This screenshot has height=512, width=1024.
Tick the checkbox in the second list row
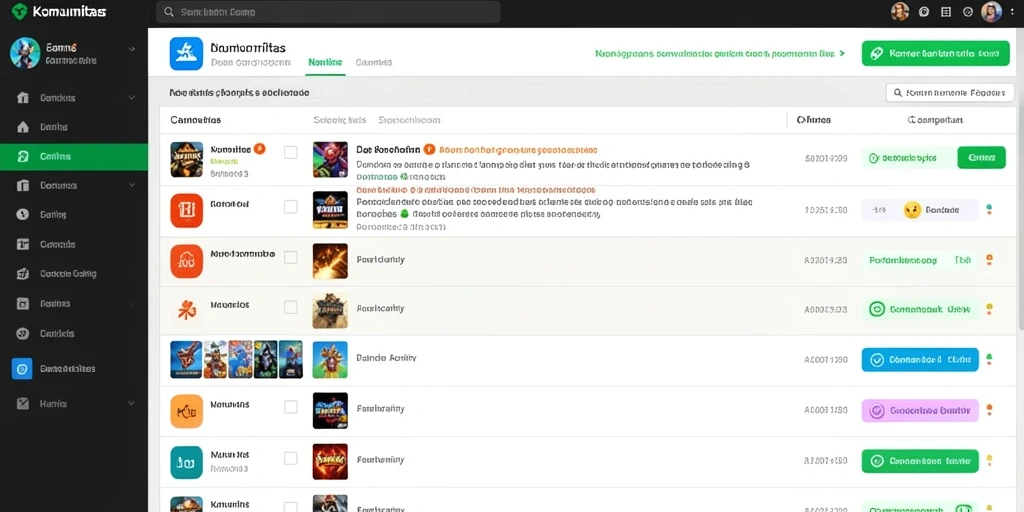[291, 207]
